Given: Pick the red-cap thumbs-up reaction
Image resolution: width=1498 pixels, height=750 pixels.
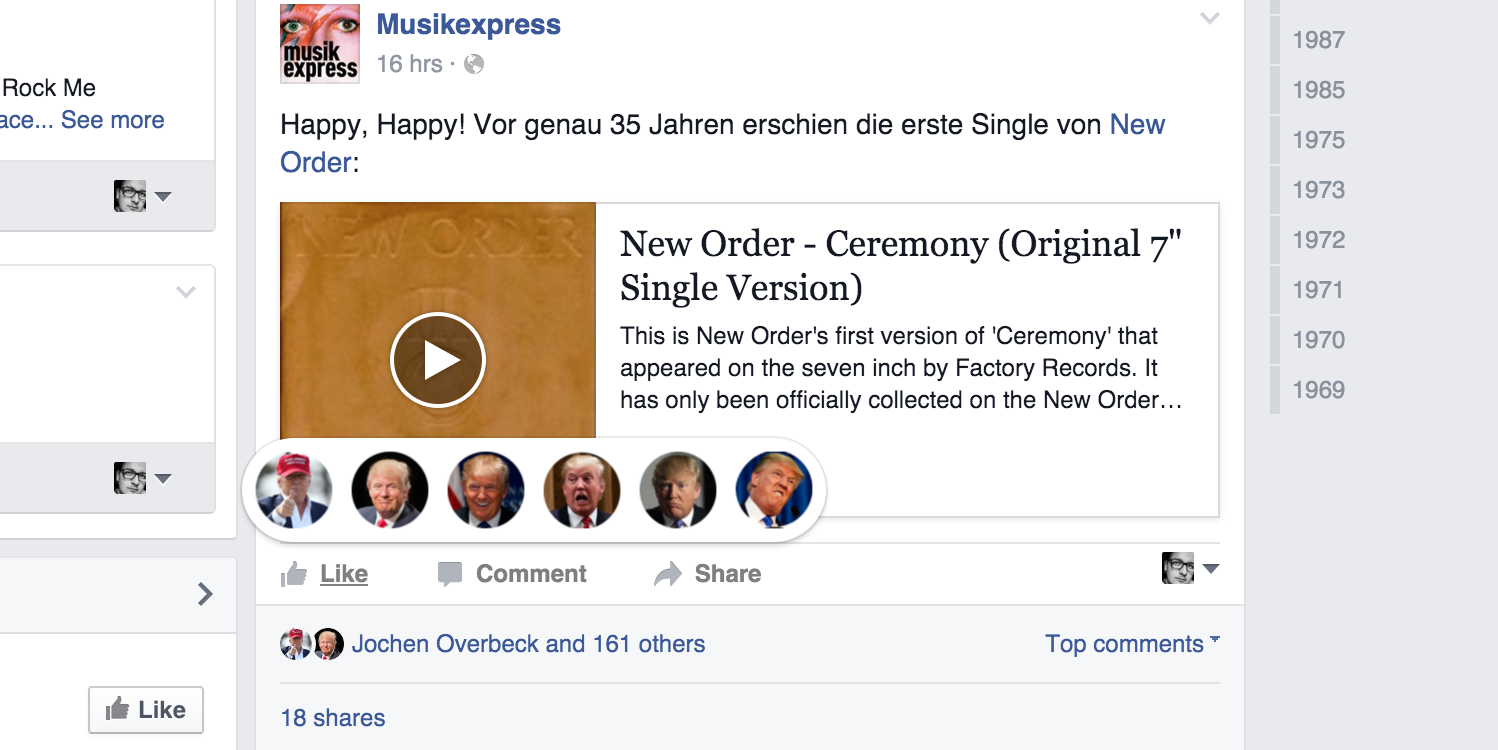Looking at the screenshot, I should [x=293, y=490].
